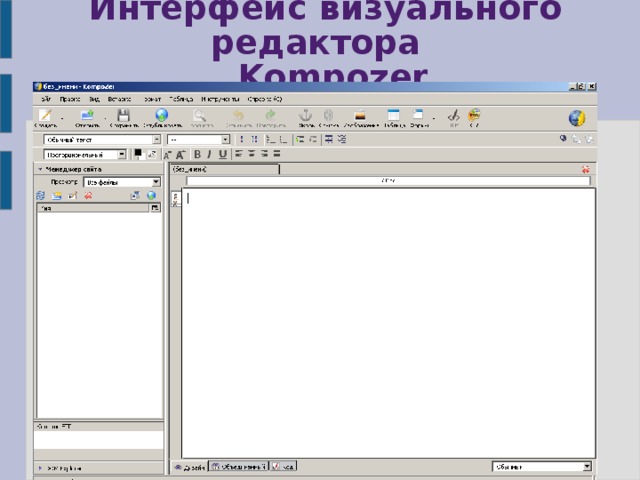640x480 pixels.
Task: Click inside the blank page editing area
Action: tap(388, 322)
